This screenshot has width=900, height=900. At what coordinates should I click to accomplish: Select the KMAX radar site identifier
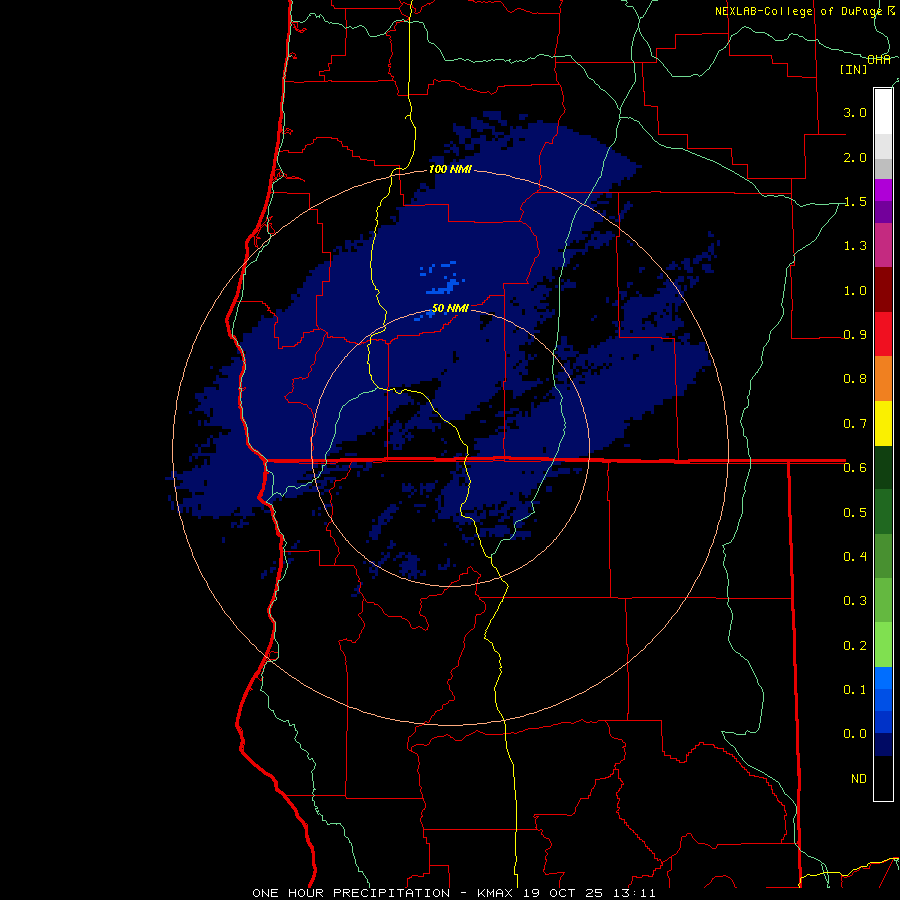(495, 893)
